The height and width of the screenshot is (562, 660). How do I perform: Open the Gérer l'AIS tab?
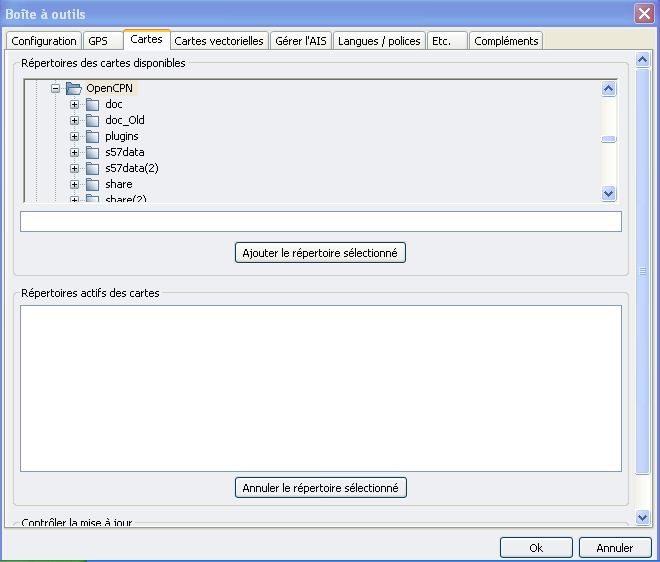click(x=301, y=41)
